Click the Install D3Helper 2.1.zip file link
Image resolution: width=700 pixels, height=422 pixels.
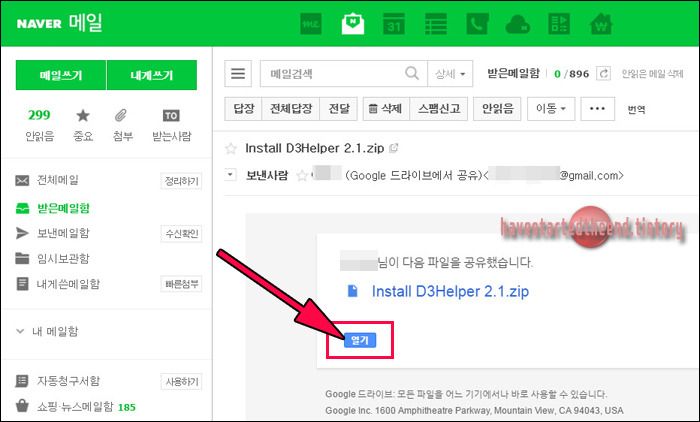pos(450,291)
